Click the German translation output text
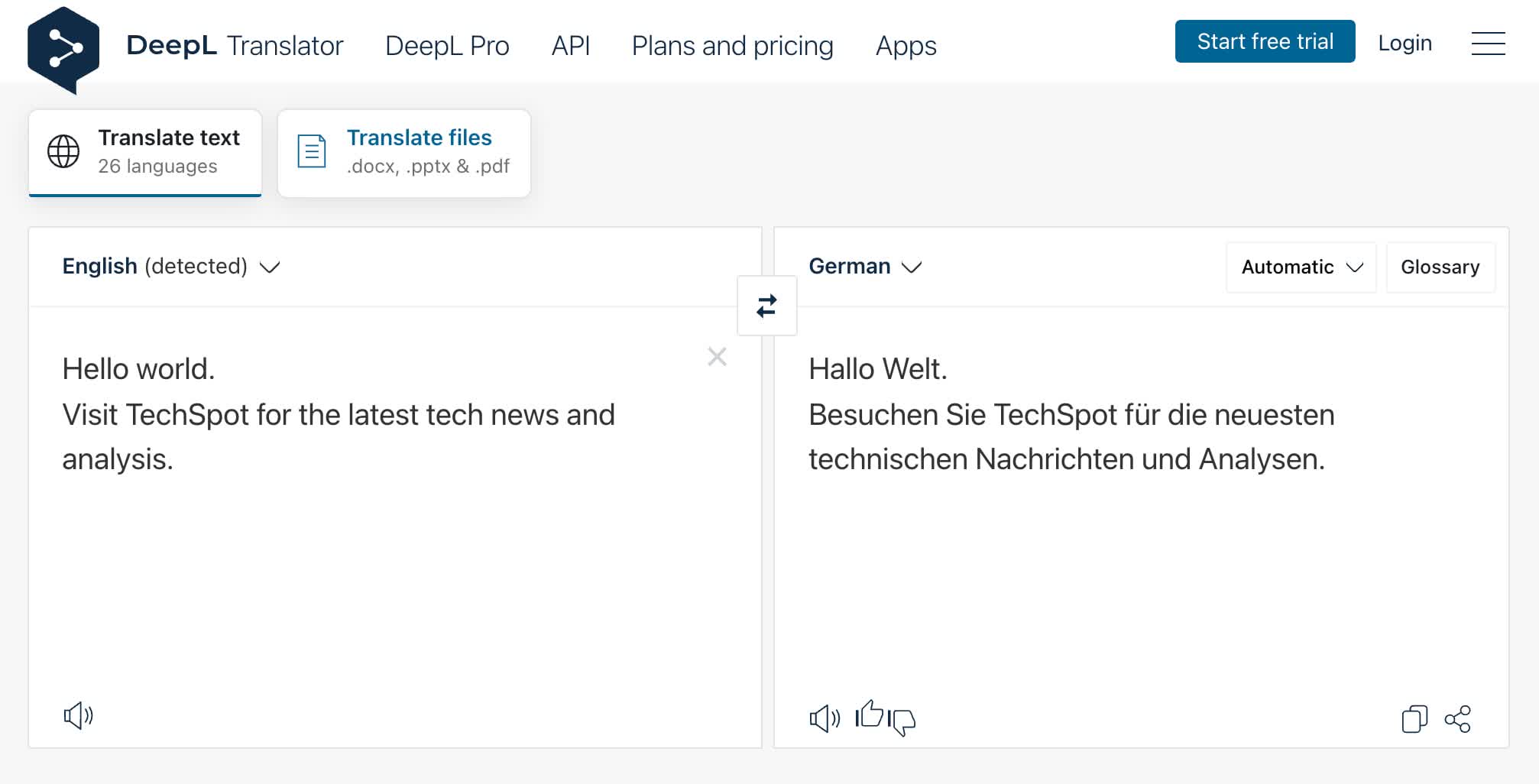Viewport: 1539px width, 784px height. pos(1071,414)
